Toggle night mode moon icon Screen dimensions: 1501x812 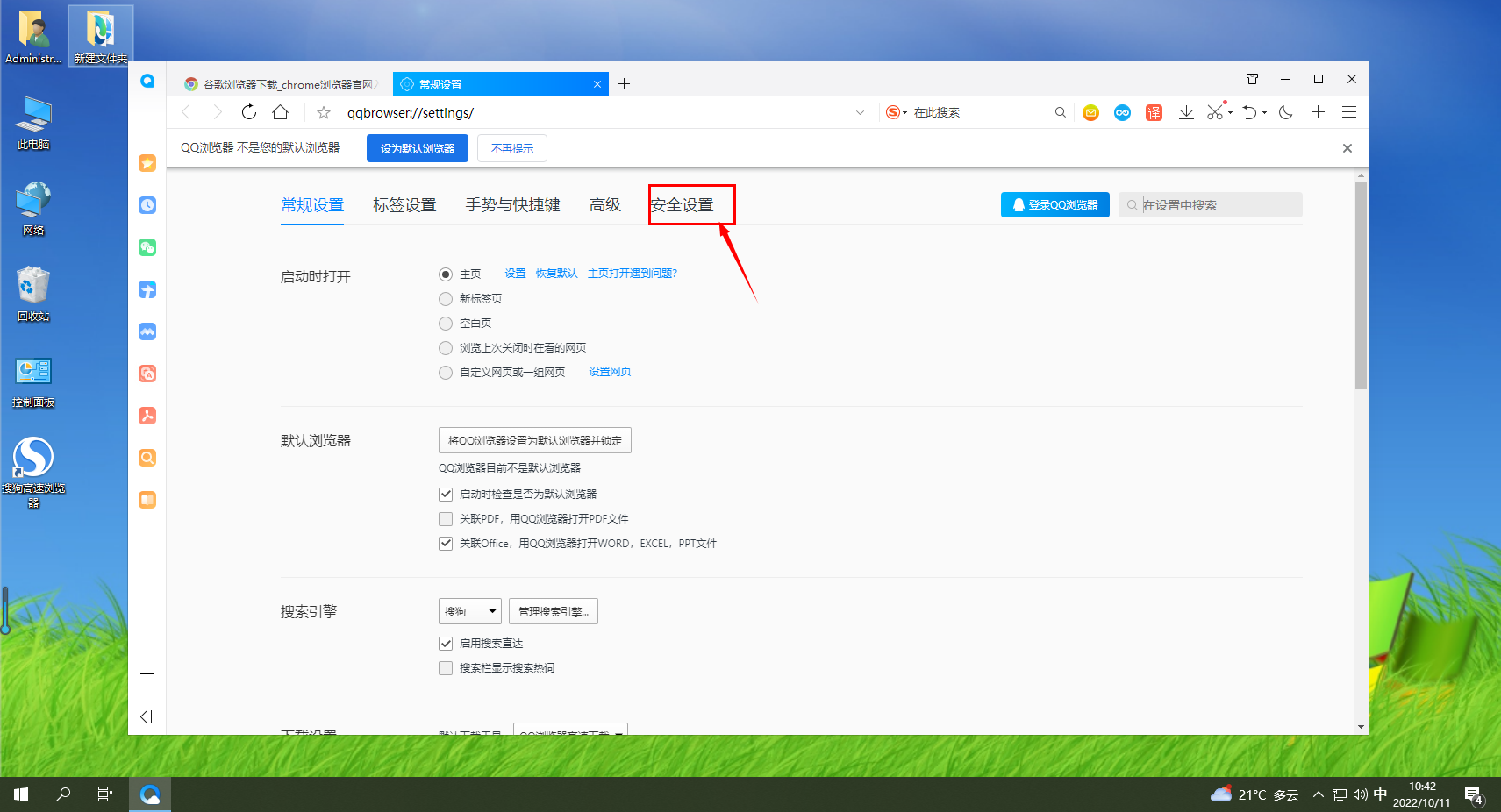click(x=1286, y=112)
